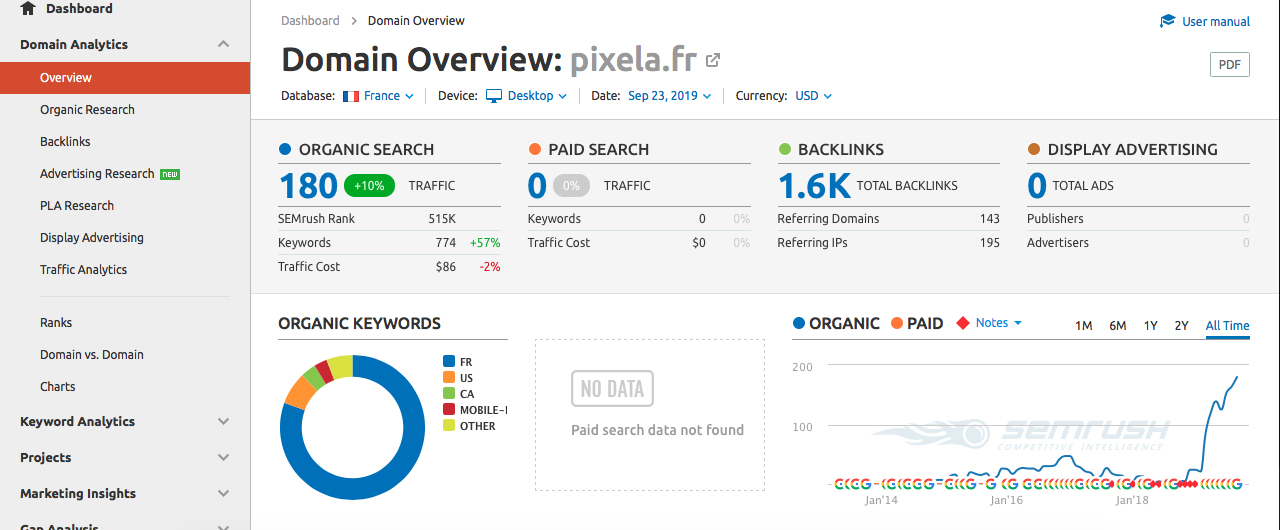Collapse the Domain Analytics section

click(223, 44)
